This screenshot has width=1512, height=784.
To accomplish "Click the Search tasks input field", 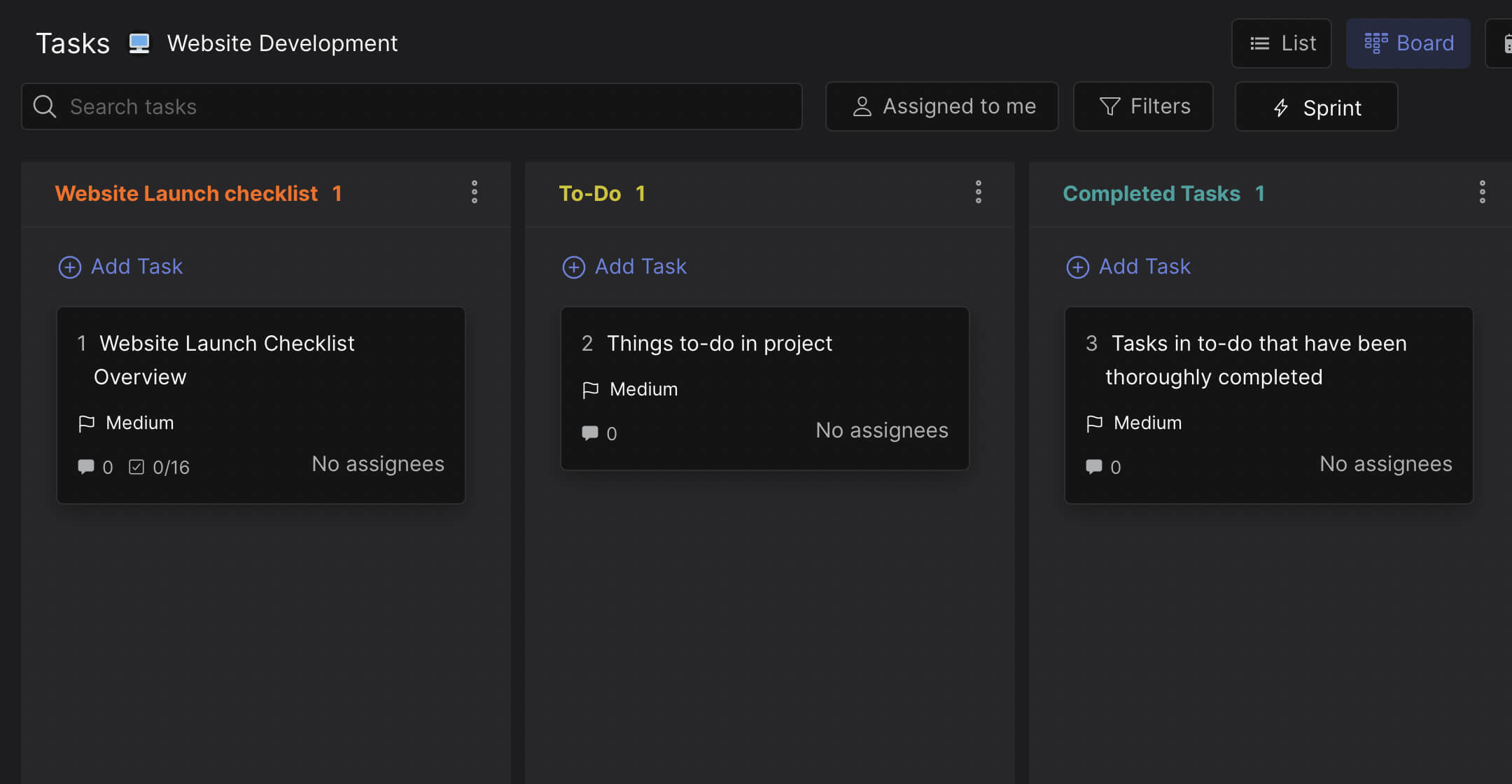I will [x=412, y=106].
